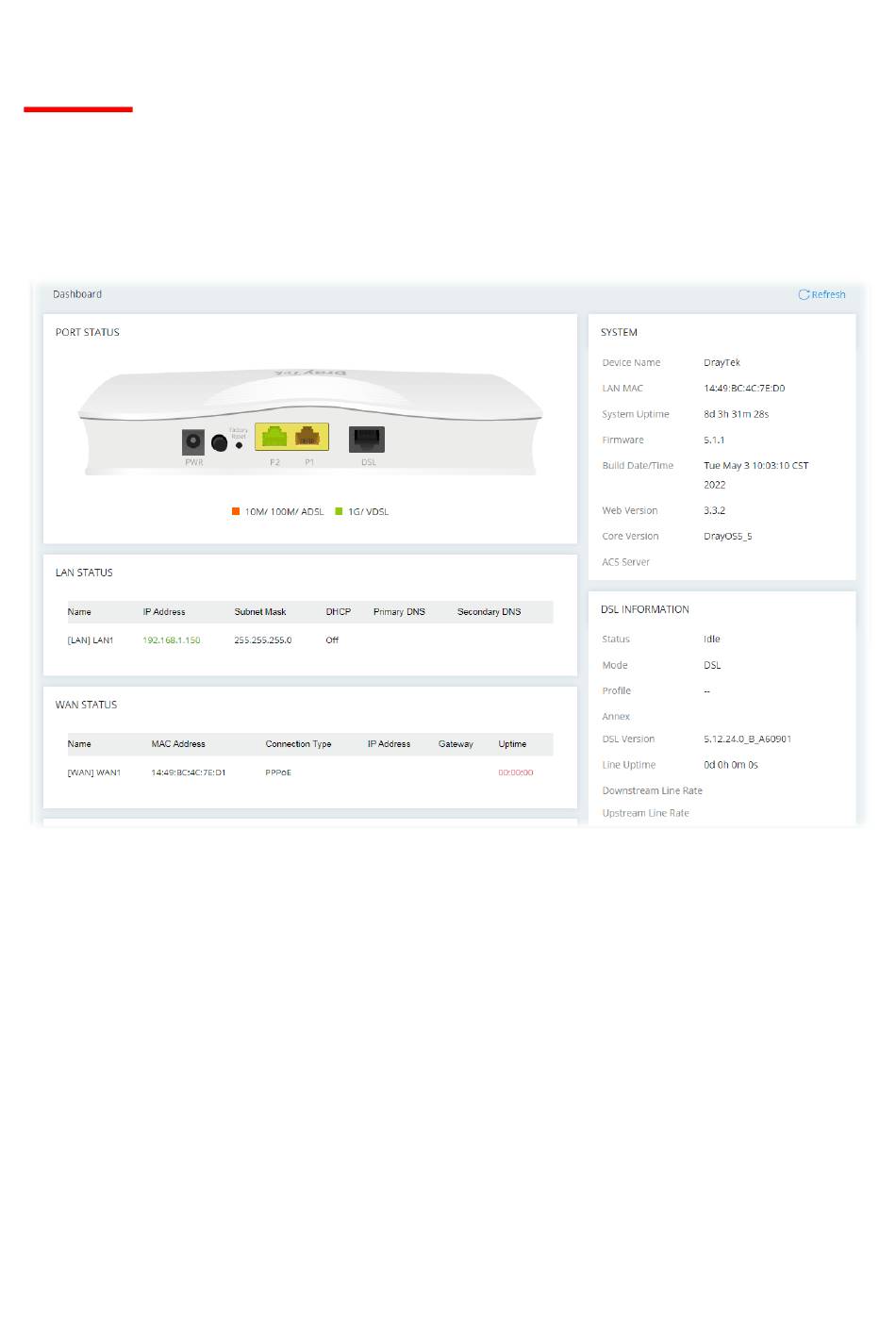Click the yellow P2 Ethernet port

coord(274,438)
